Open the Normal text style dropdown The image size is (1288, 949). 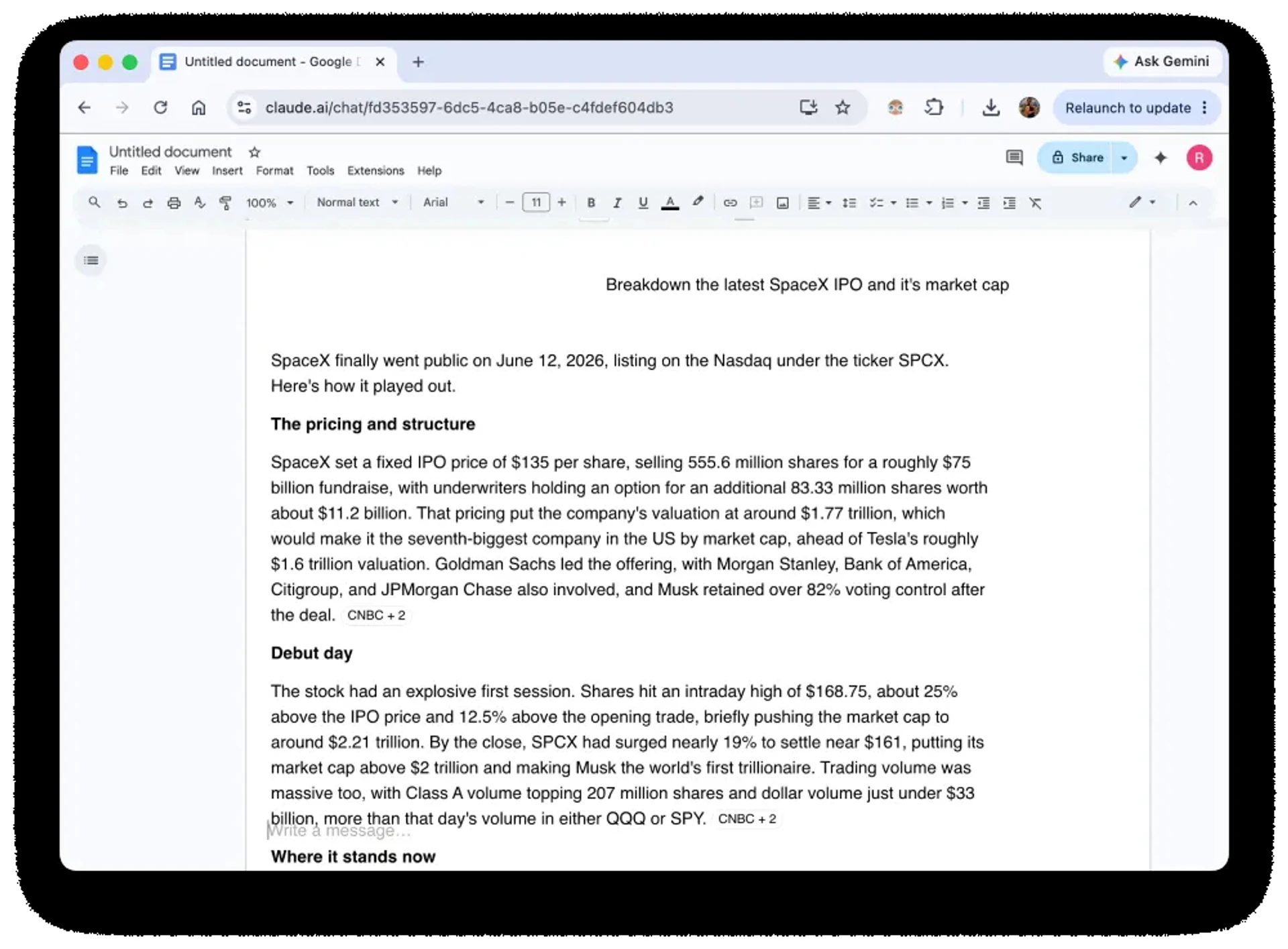[358, 202]
